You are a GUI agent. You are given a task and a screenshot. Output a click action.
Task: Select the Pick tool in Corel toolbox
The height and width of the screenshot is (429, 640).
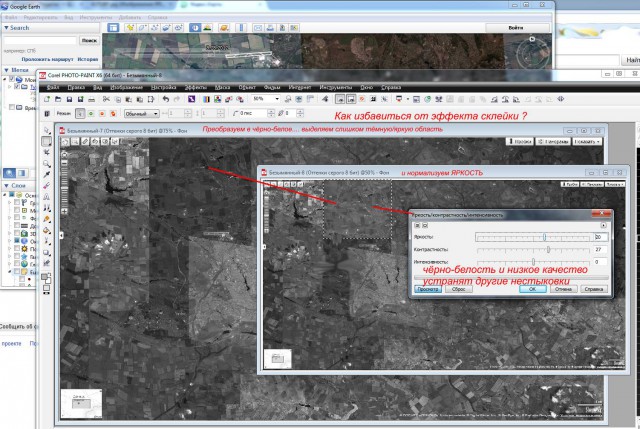(x=47, y=130)
